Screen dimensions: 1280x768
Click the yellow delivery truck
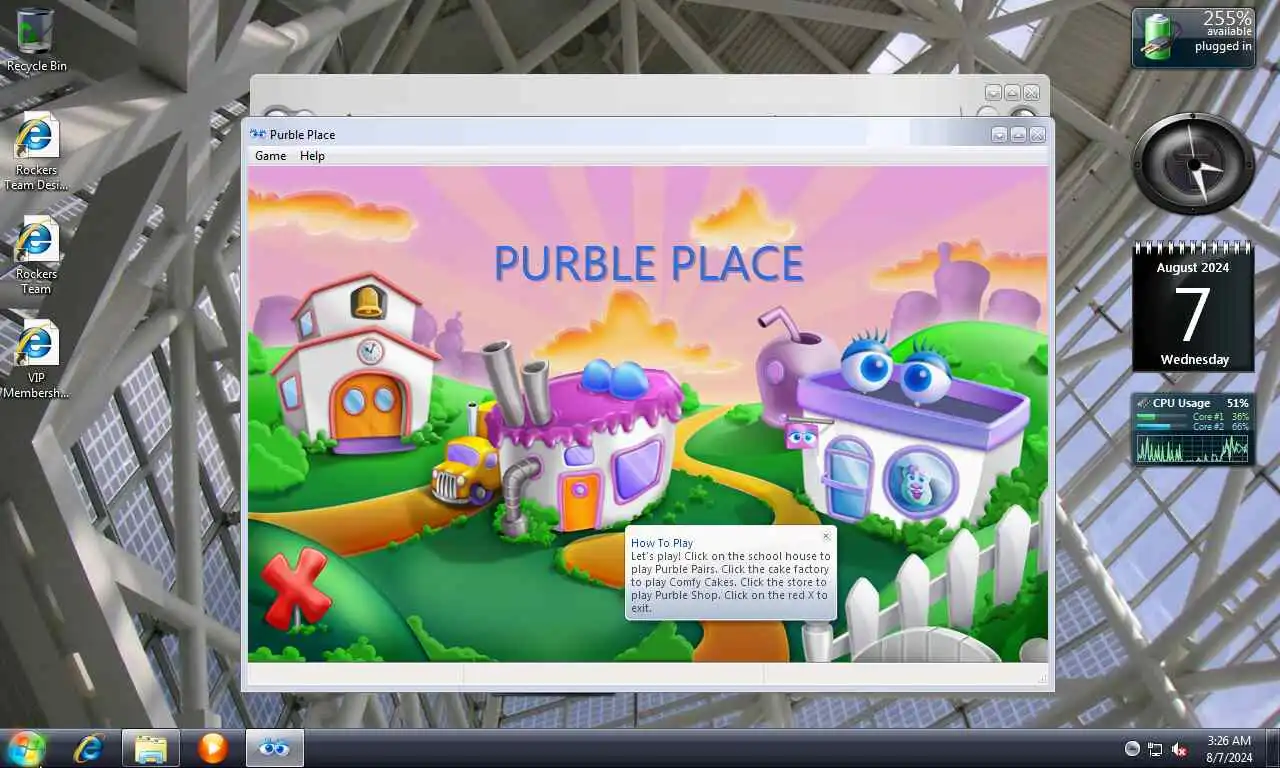(464, 470)
